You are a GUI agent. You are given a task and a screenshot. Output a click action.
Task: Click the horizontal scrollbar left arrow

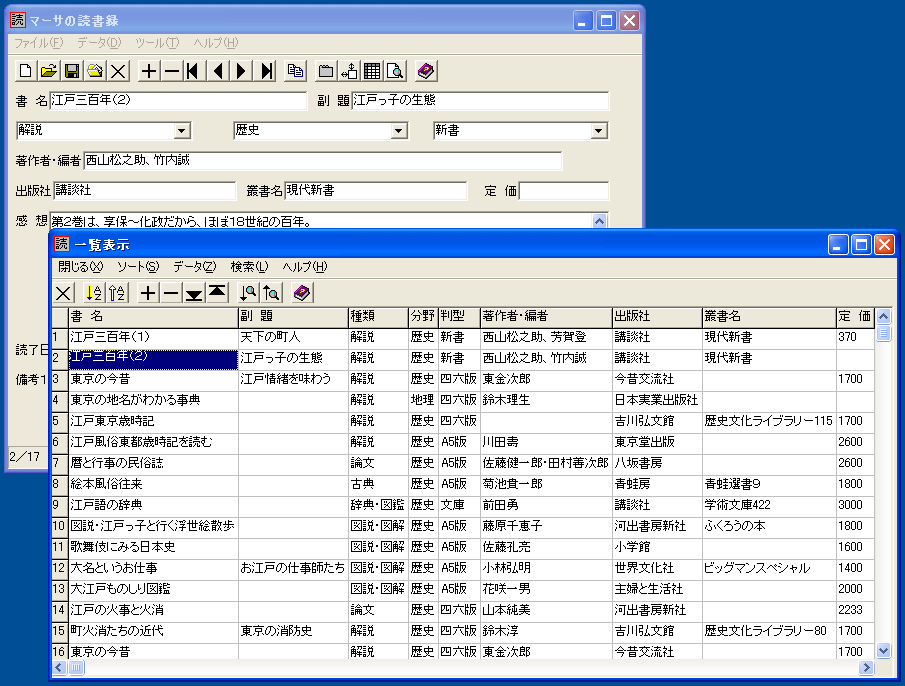(59, 668)
